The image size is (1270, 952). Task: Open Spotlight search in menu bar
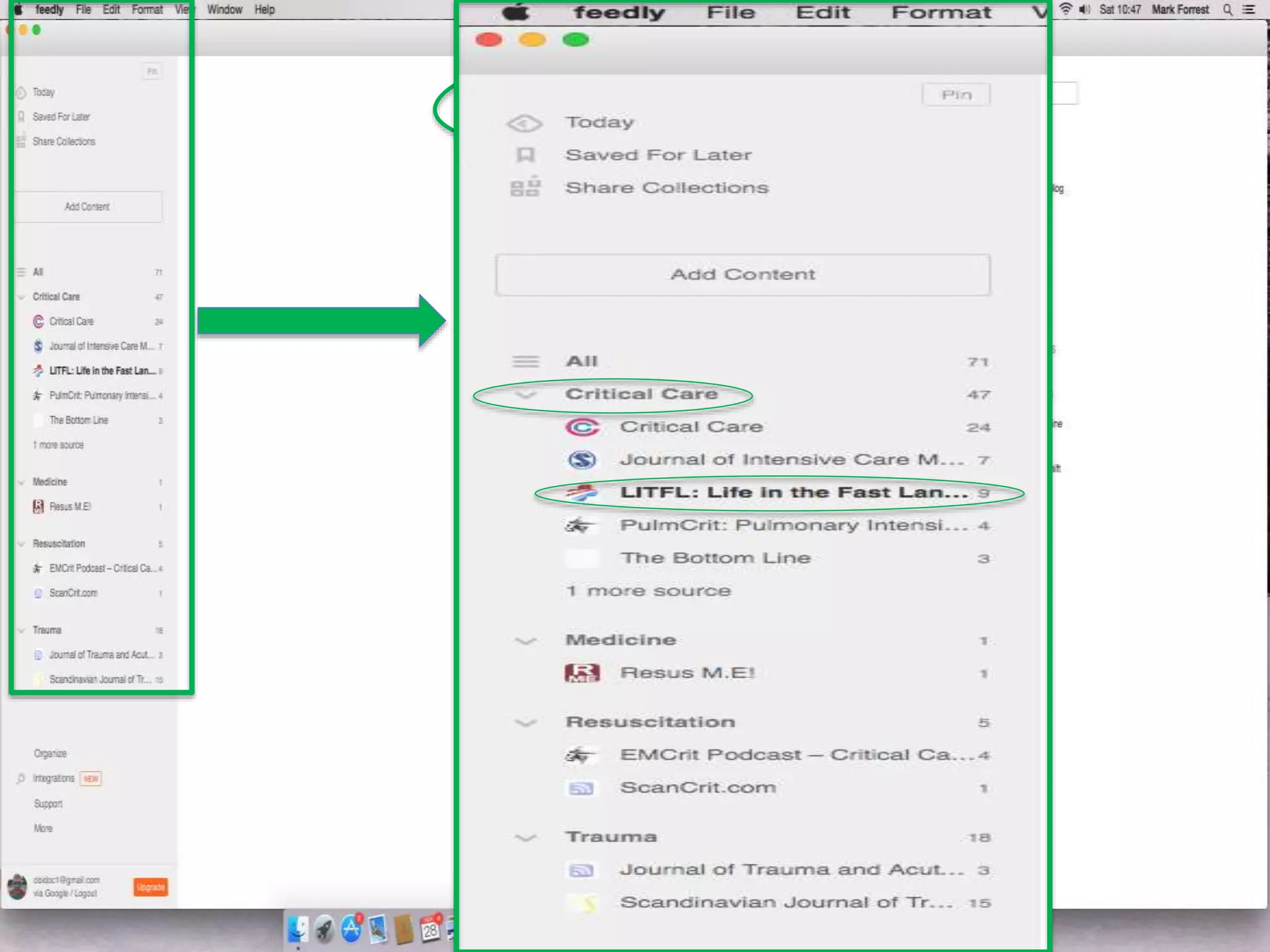[1227, 10]
